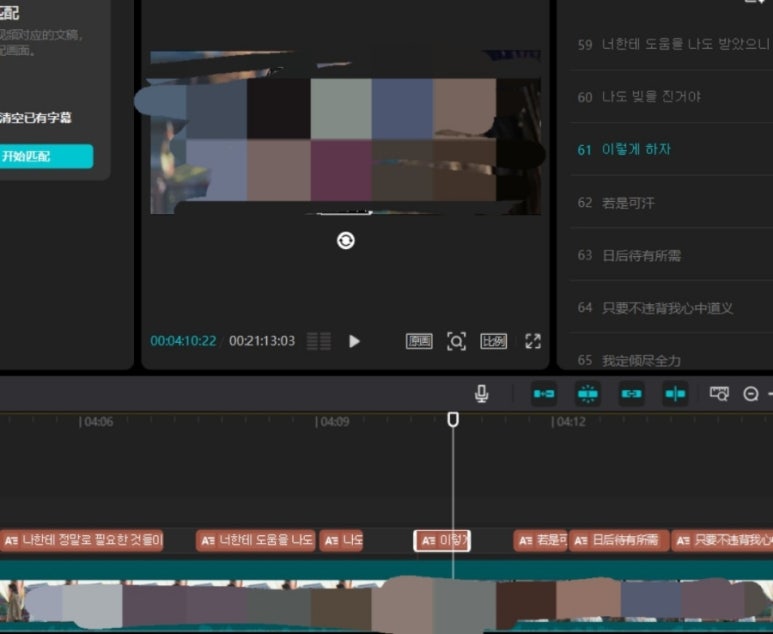Select subtitle line 59 in the list
Viewport: 773px width, 634px height.
[671, 44]
